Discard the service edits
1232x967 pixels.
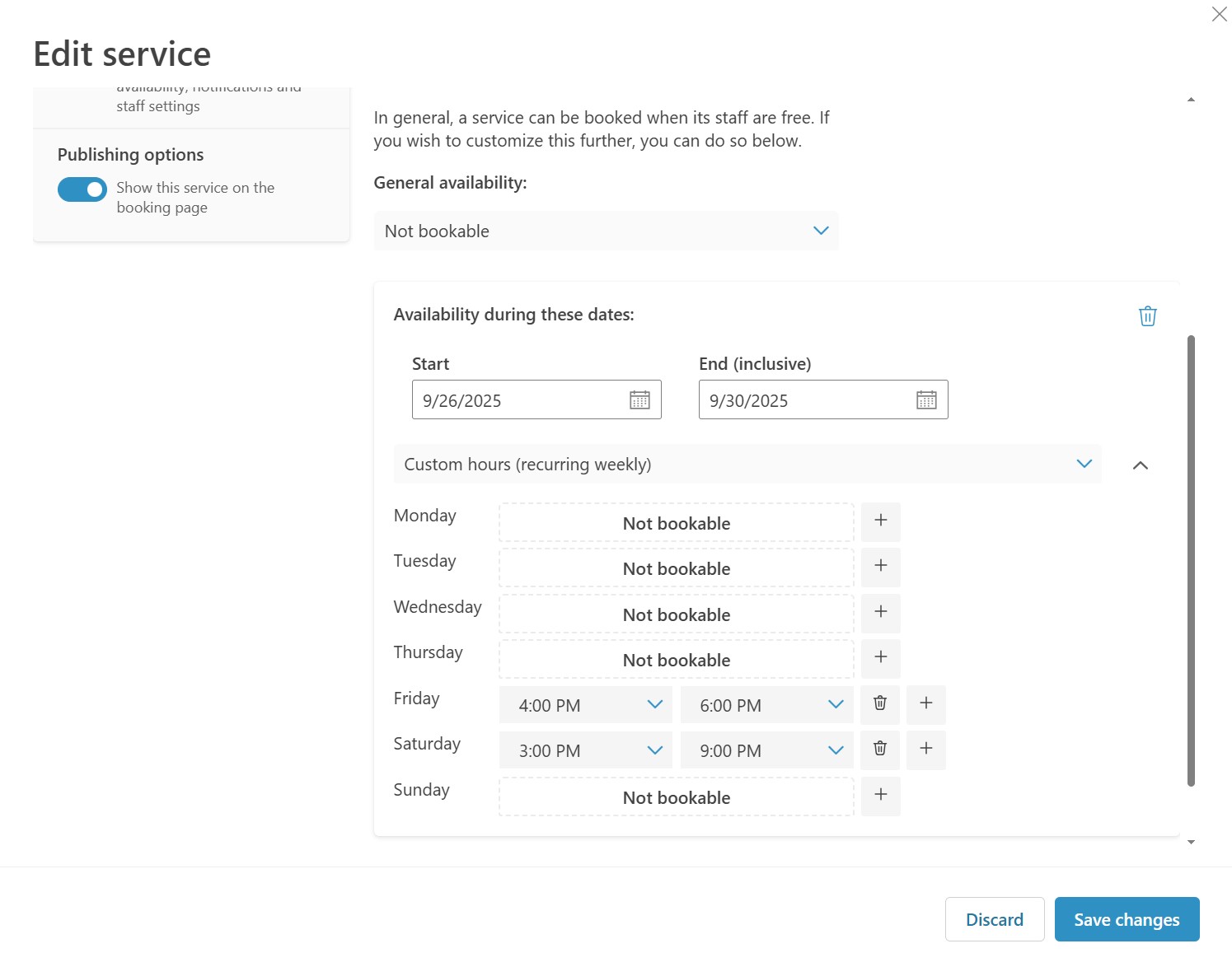pyautogui.click(x=994, y=919)
